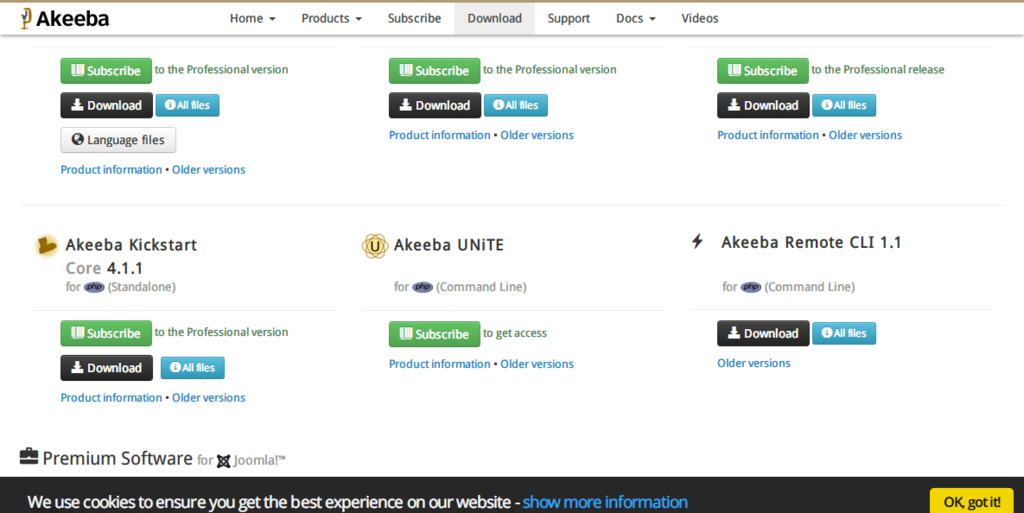The image size is (1024, 513).
Task: Download Akeeba Remote CLI 1.1
Action: tap(762, 333)
